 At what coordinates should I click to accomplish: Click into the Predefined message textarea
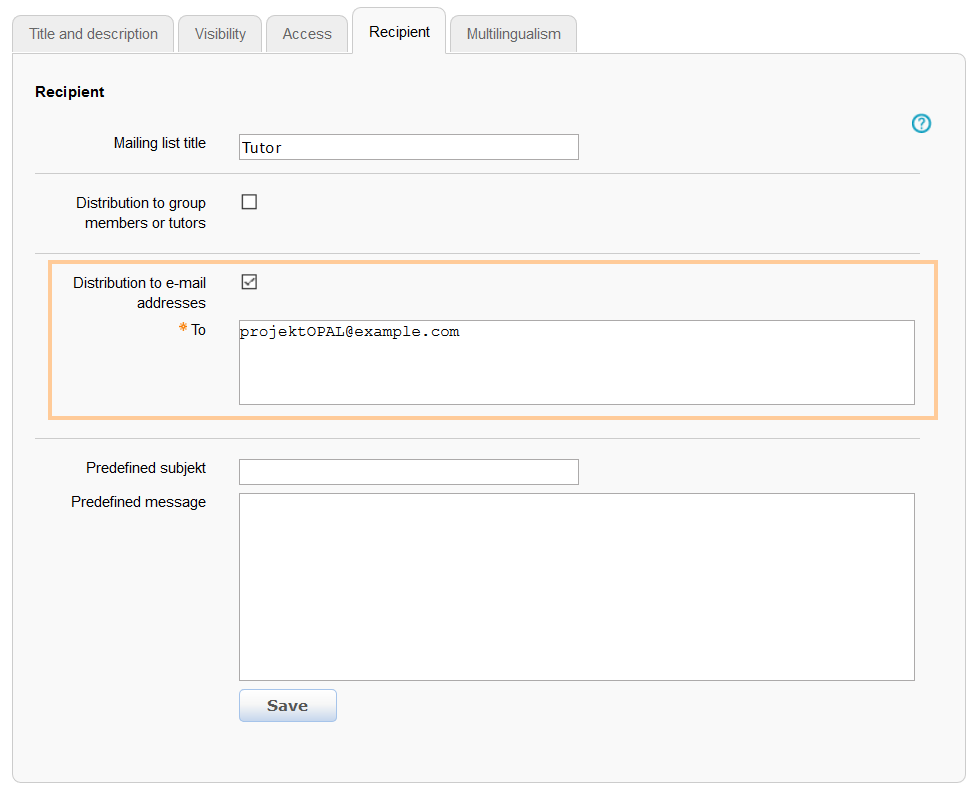(576, 586)
